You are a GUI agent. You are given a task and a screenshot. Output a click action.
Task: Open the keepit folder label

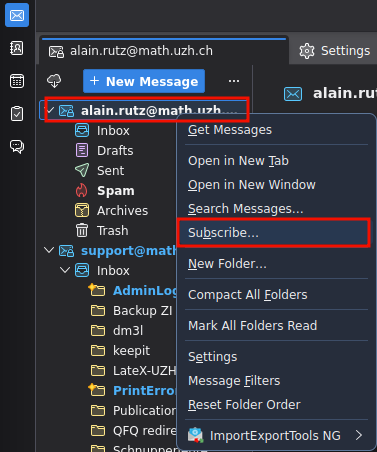coord(131,351)
